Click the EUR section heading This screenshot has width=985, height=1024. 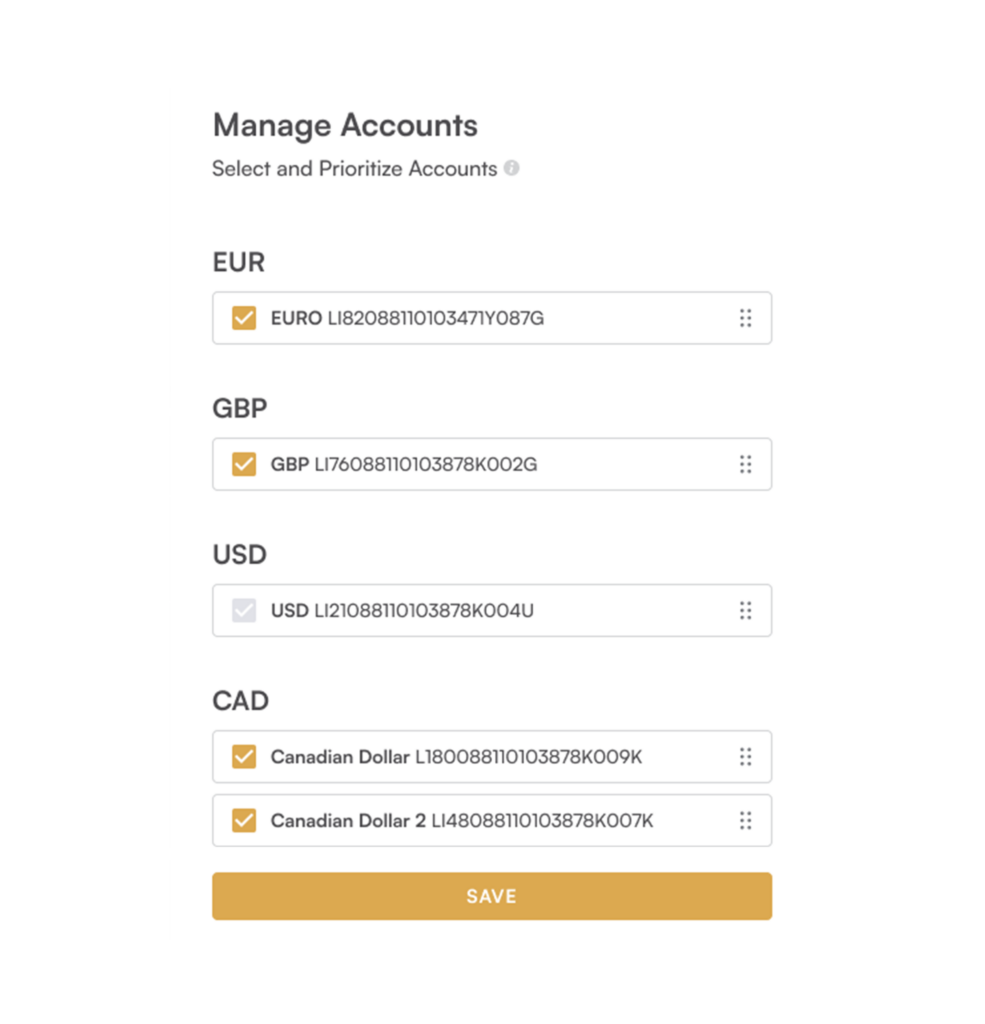coord(238,262)
